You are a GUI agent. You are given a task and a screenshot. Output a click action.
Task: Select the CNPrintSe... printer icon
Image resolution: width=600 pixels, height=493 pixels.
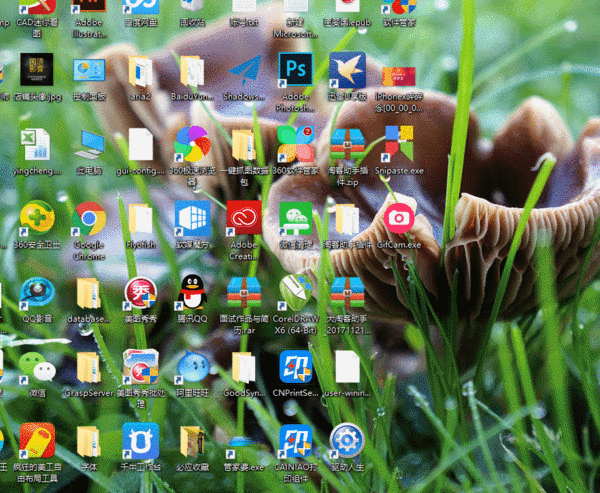[x=295, y=366]
